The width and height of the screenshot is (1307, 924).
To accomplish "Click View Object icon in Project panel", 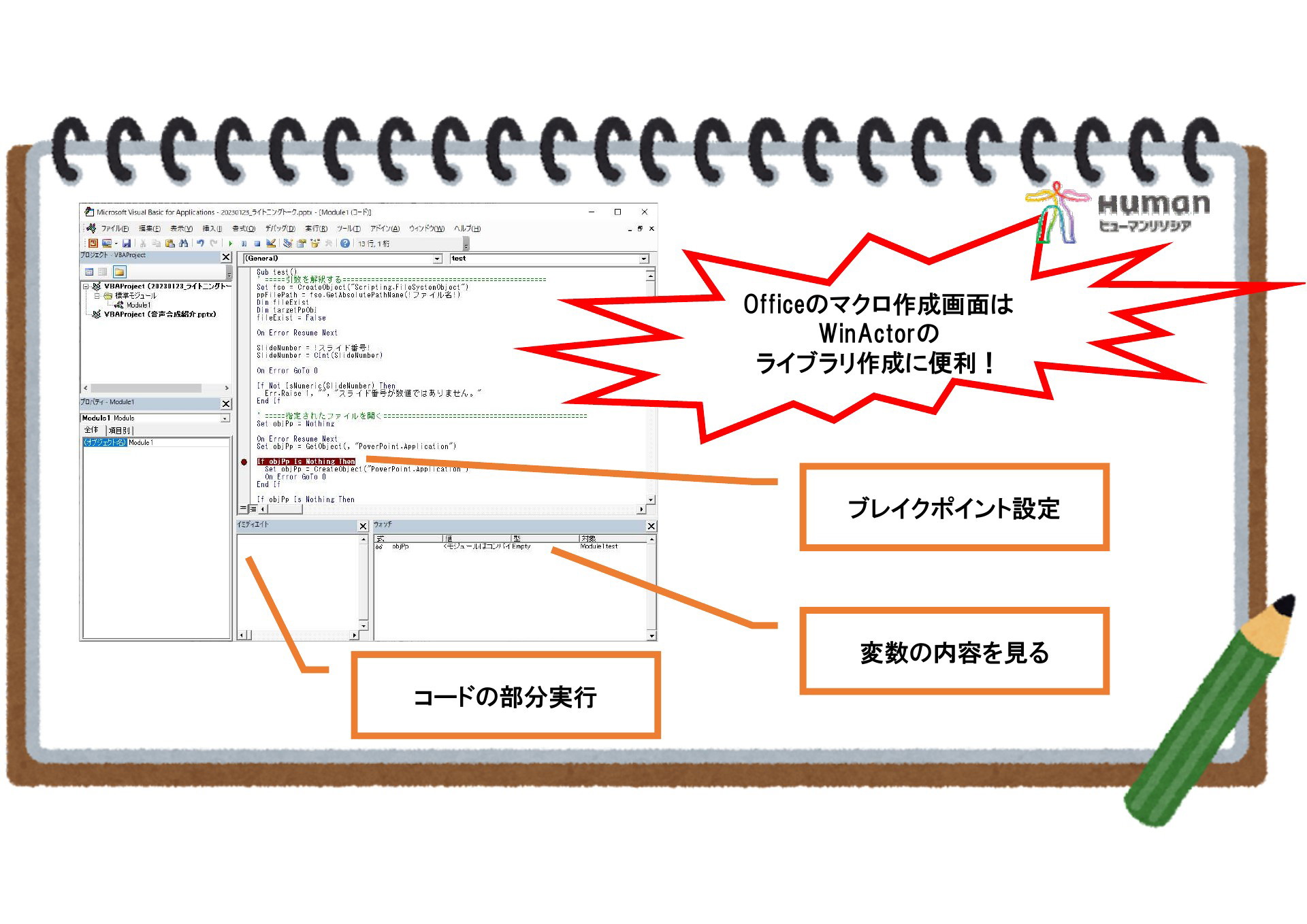I will tap(103, 271).
